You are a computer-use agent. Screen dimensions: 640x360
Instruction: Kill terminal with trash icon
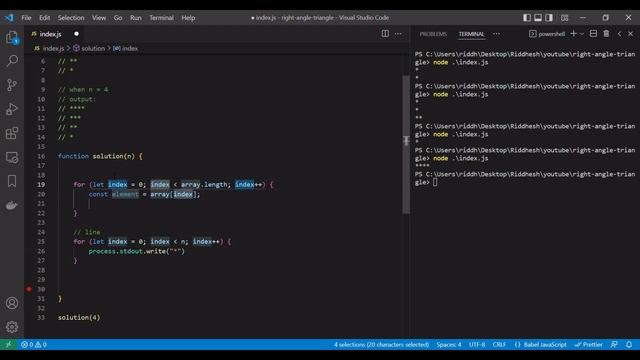point(606,34)
